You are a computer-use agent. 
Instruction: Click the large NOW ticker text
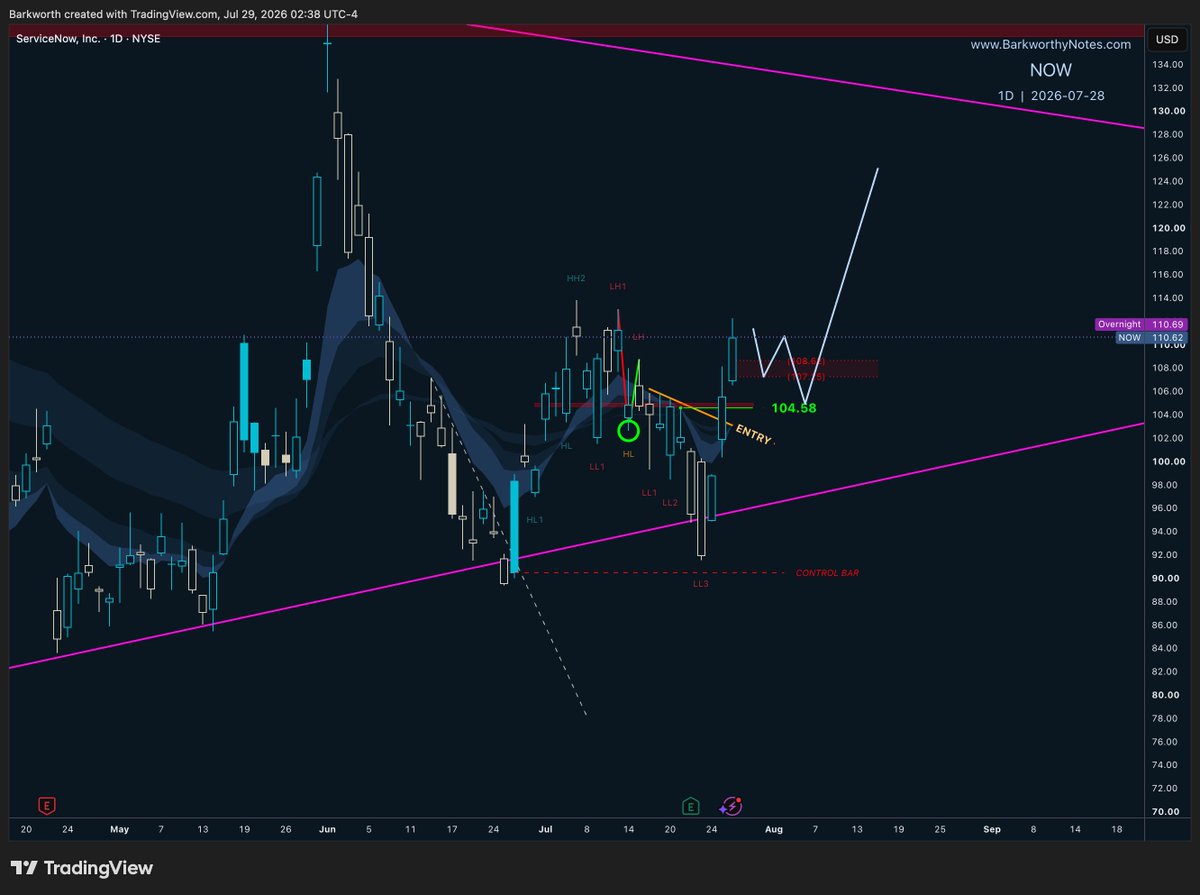tap(1050, 70)
